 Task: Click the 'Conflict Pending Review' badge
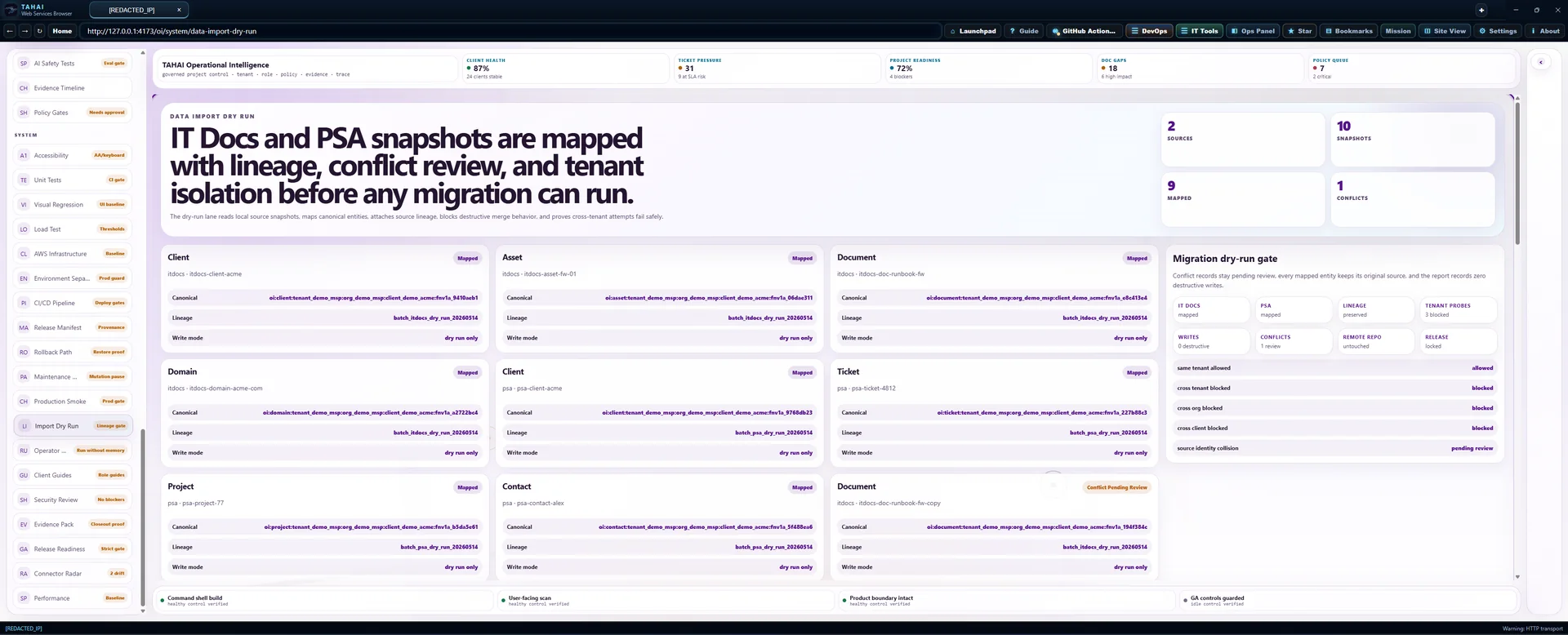pos(1117,487)
